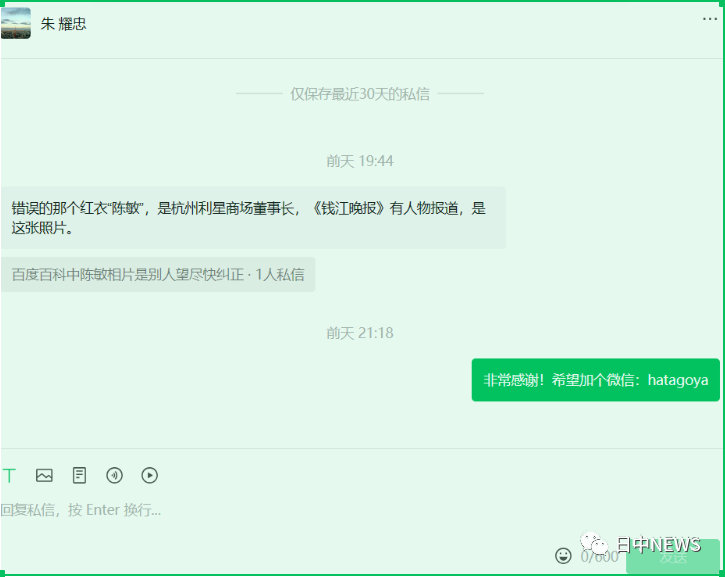Select the text message T icon
Image resolution: width=725 pixels, height=577 pixels.
pos(9,475)
